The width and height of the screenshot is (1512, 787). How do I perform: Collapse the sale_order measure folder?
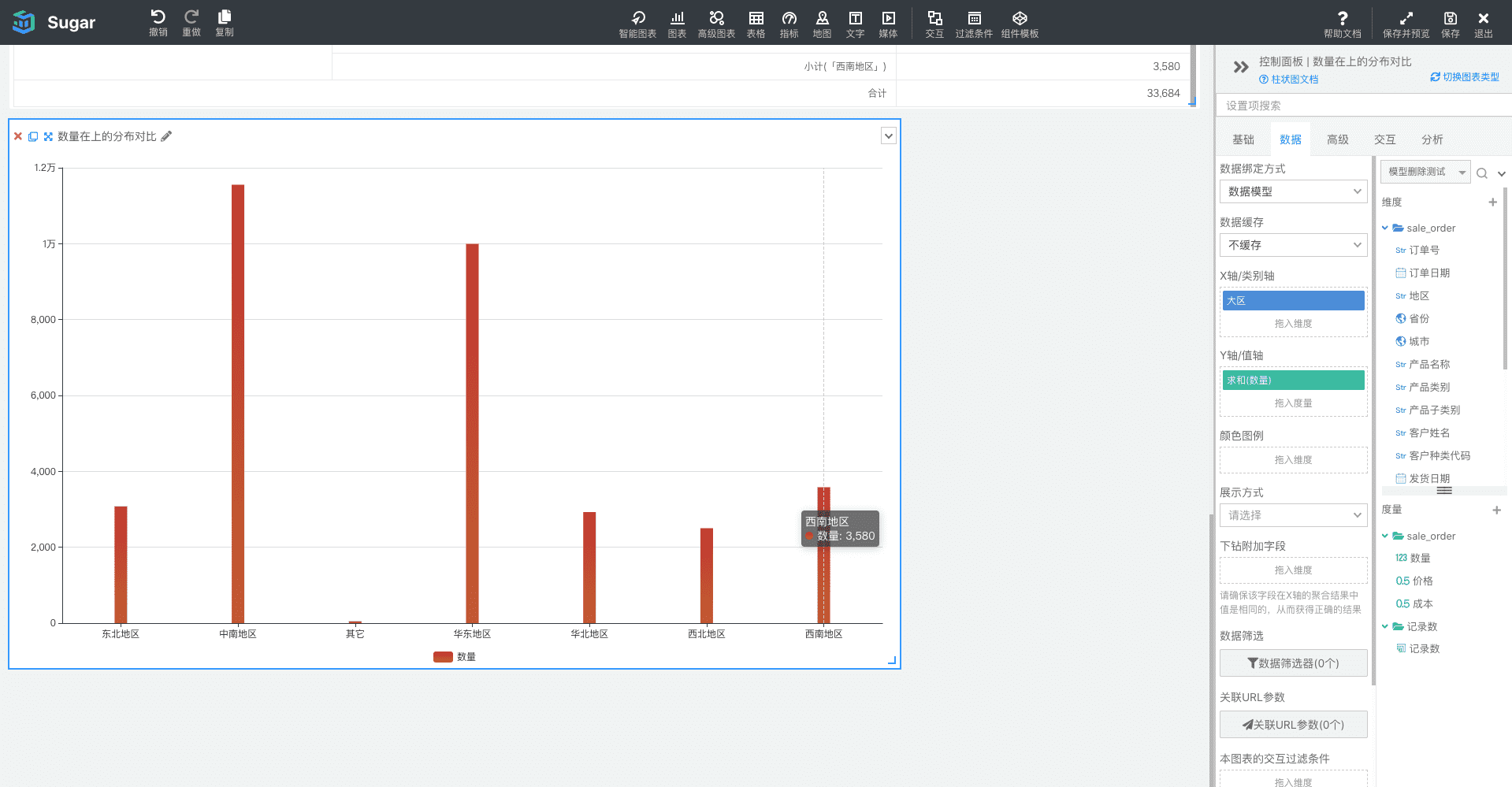coord(1384,536)
